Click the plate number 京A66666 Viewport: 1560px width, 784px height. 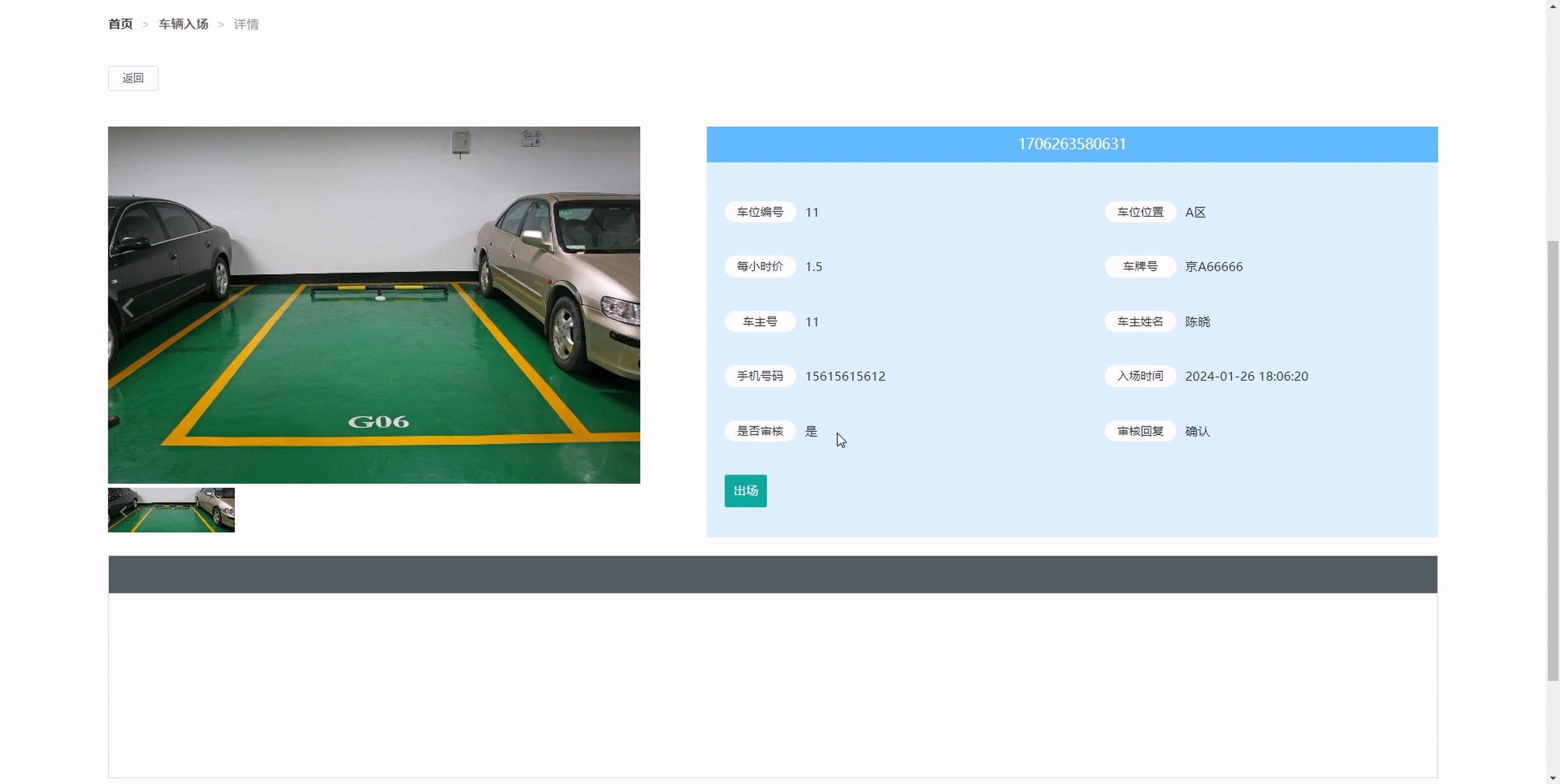point(1214,266)
